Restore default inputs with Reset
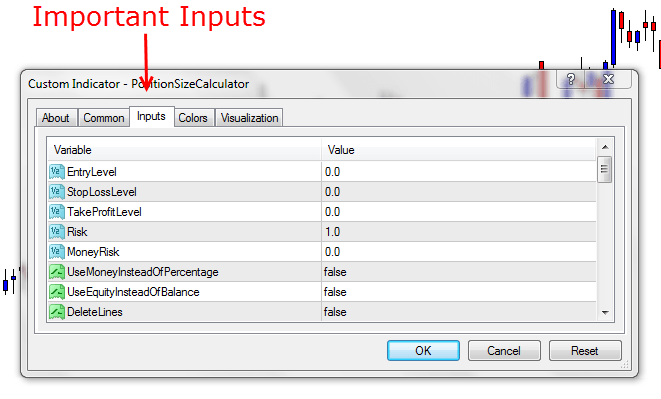Image resolution: width=661 pixels, height=399 pixels. (585, 350)
